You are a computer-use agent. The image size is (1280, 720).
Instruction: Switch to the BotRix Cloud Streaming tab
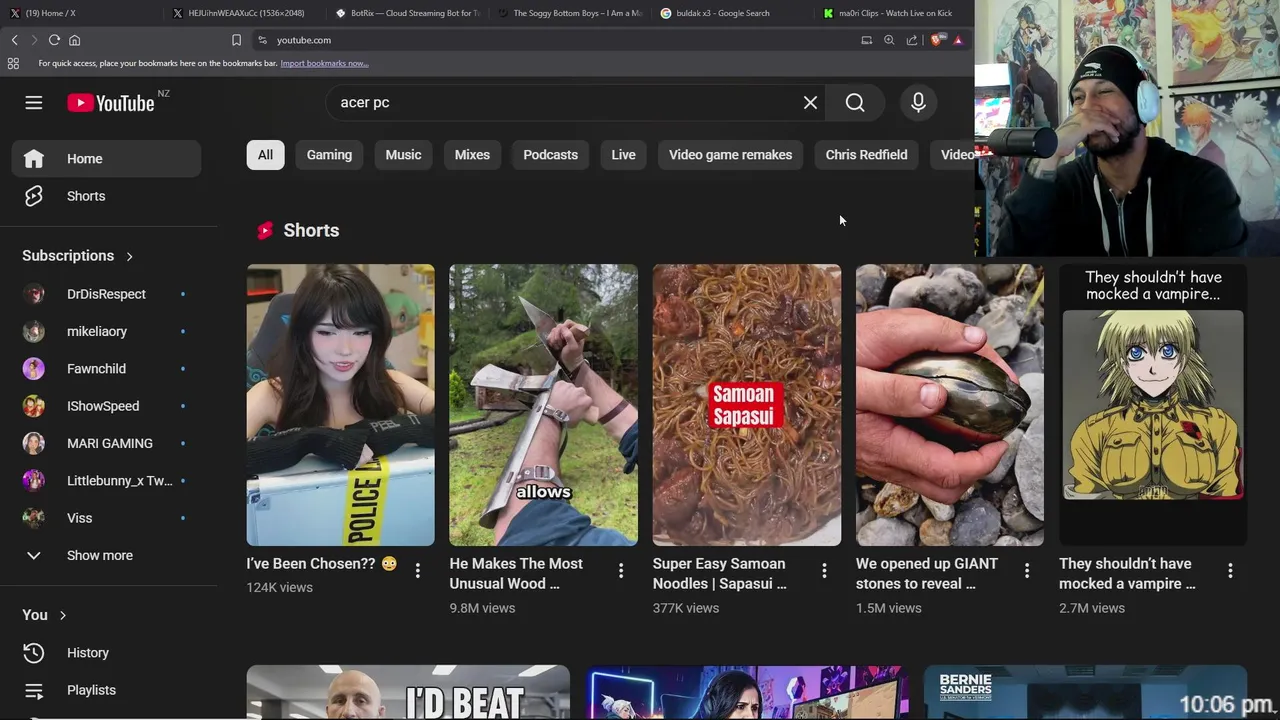coord(408,13)
